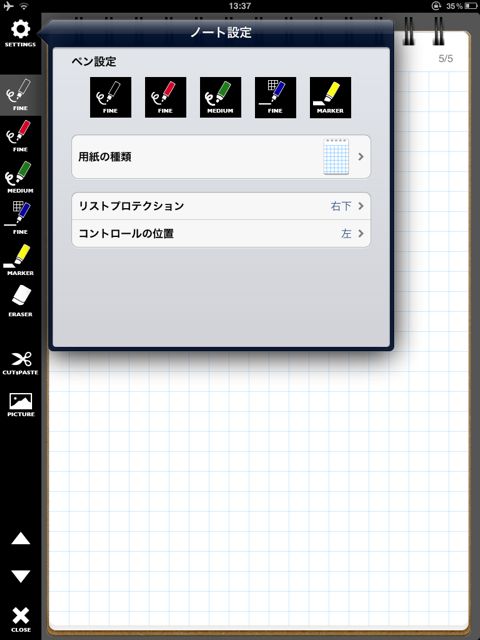
Task: Edit red FINE pen in ペン設定 panel
Action: [x=165, y=98]
